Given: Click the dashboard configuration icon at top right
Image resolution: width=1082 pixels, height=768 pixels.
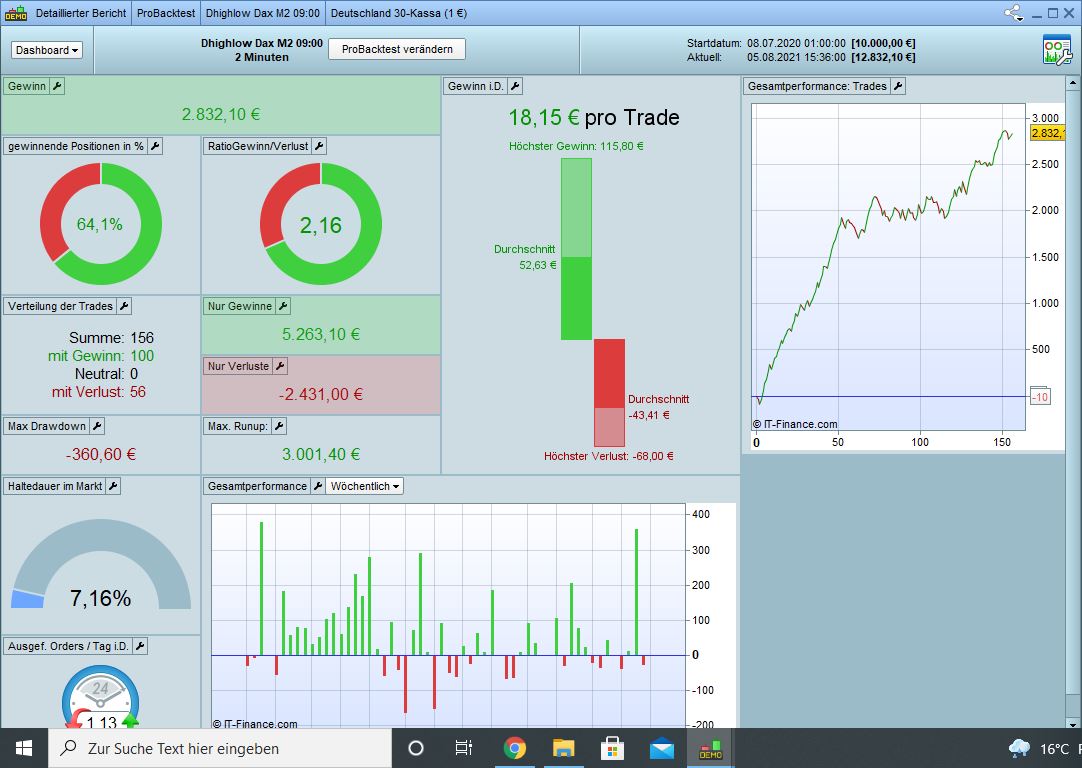Looking at the screenshot, I should (x=1056, y=50).
